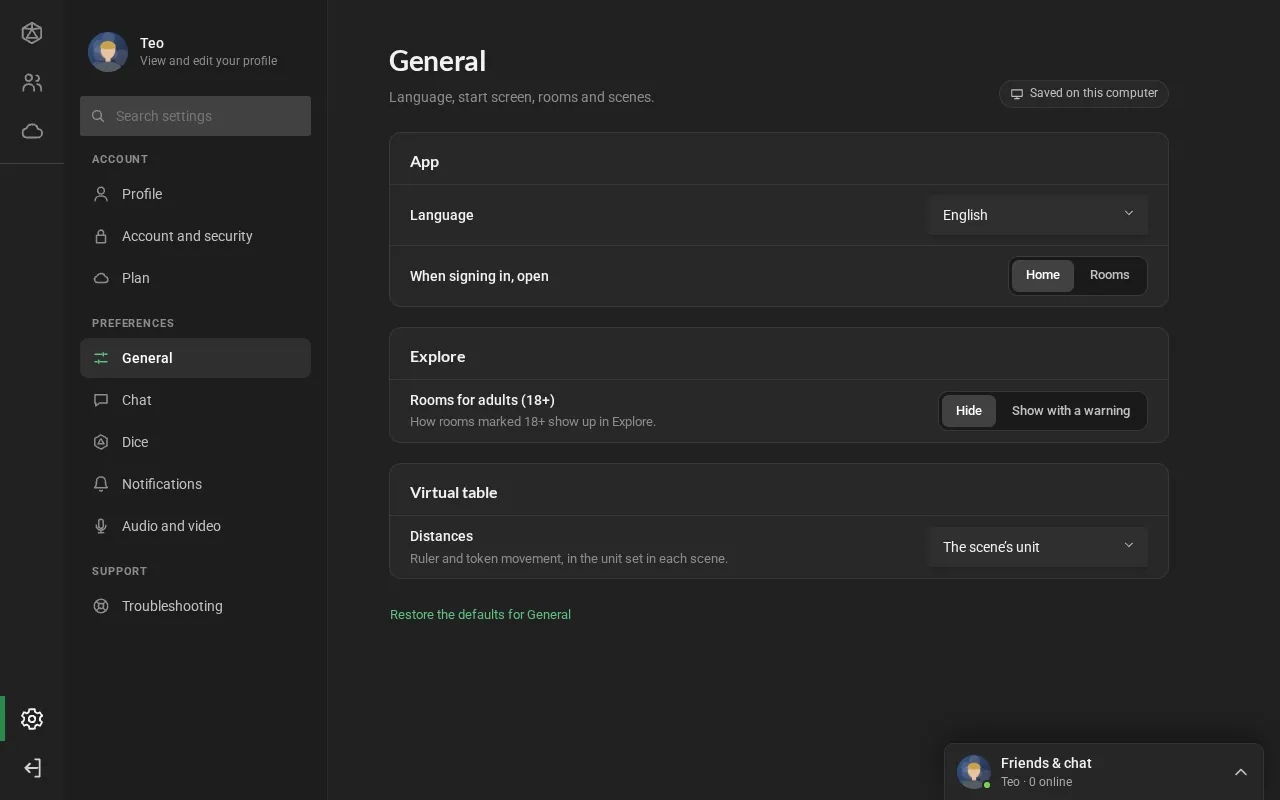
Task: Open Dice preferences
Action: pos(195,442)
